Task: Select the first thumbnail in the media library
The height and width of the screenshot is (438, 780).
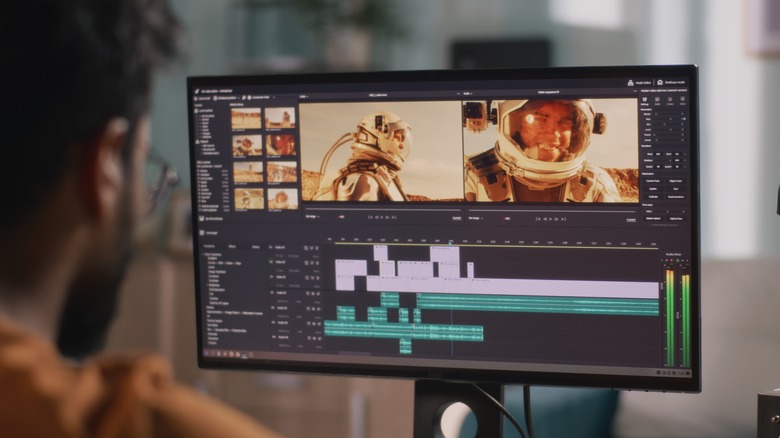Action: 246,118
